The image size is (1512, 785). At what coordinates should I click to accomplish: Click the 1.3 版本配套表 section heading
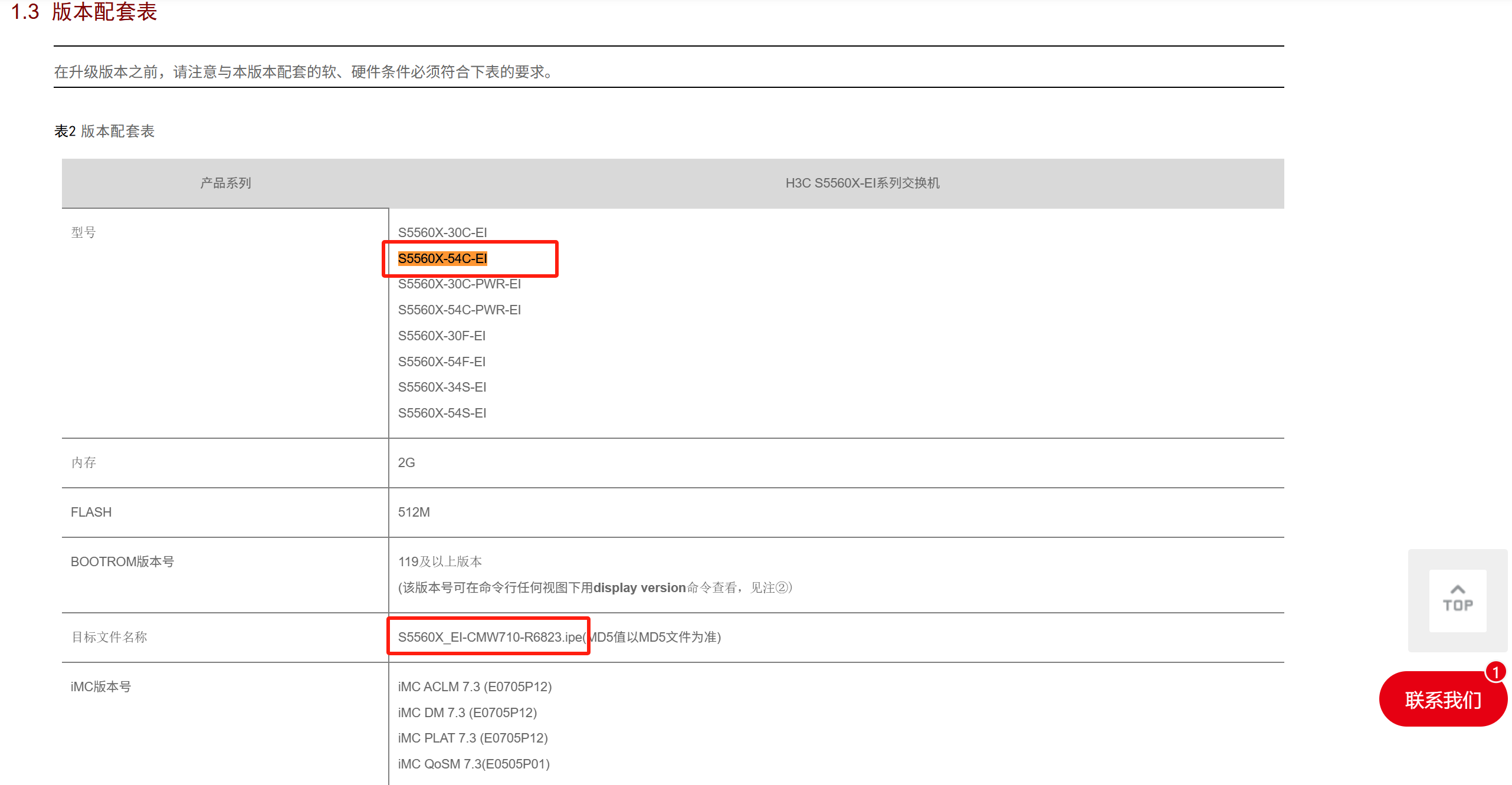[84, 12]
